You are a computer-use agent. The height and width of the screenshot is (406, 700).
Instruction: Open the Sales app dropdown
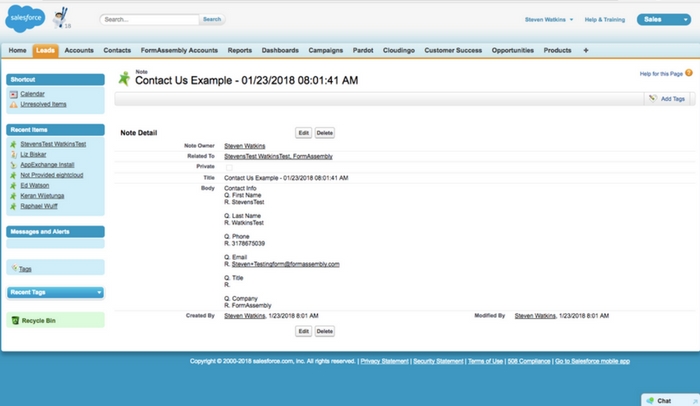point(664,19)
